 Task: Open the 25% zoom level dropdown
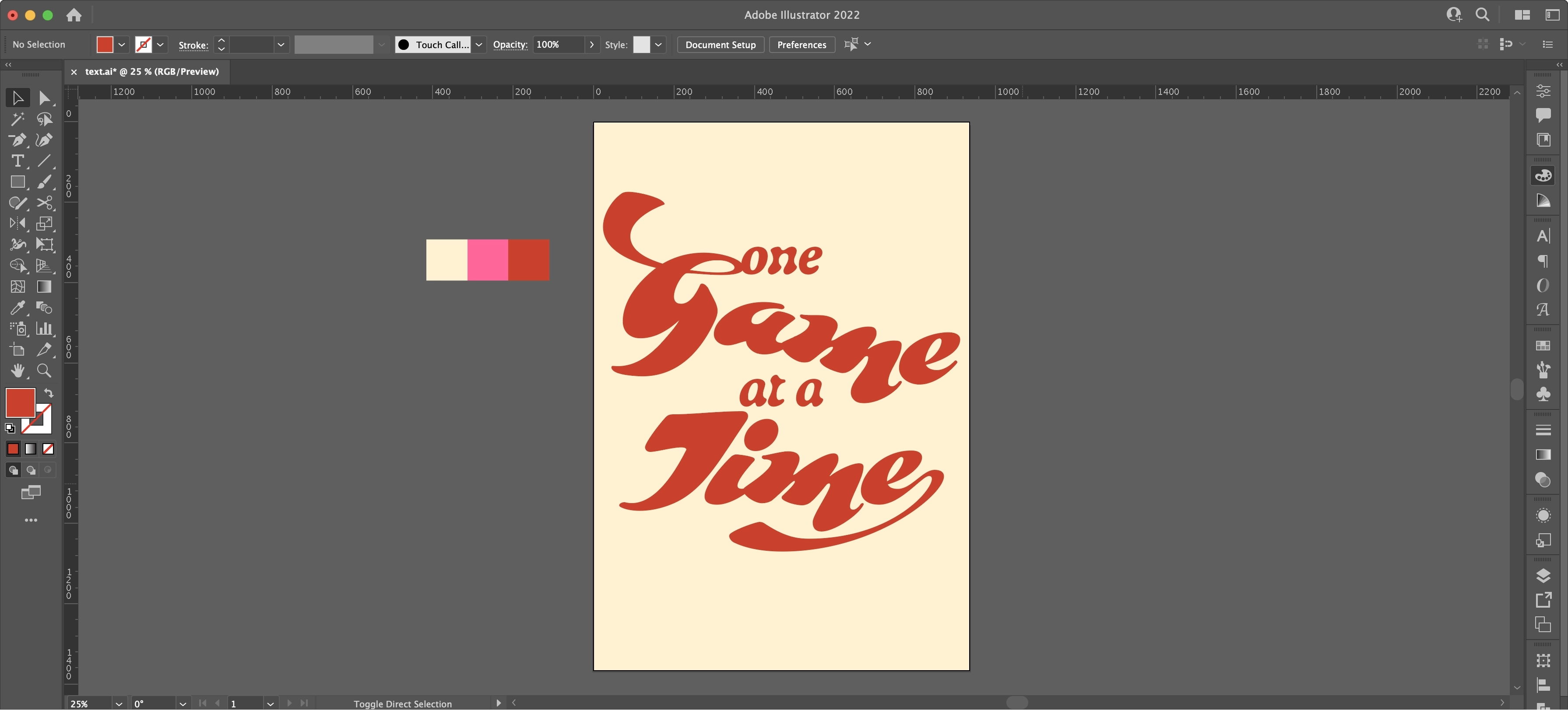pyautogui.click(x=119, y=704)
